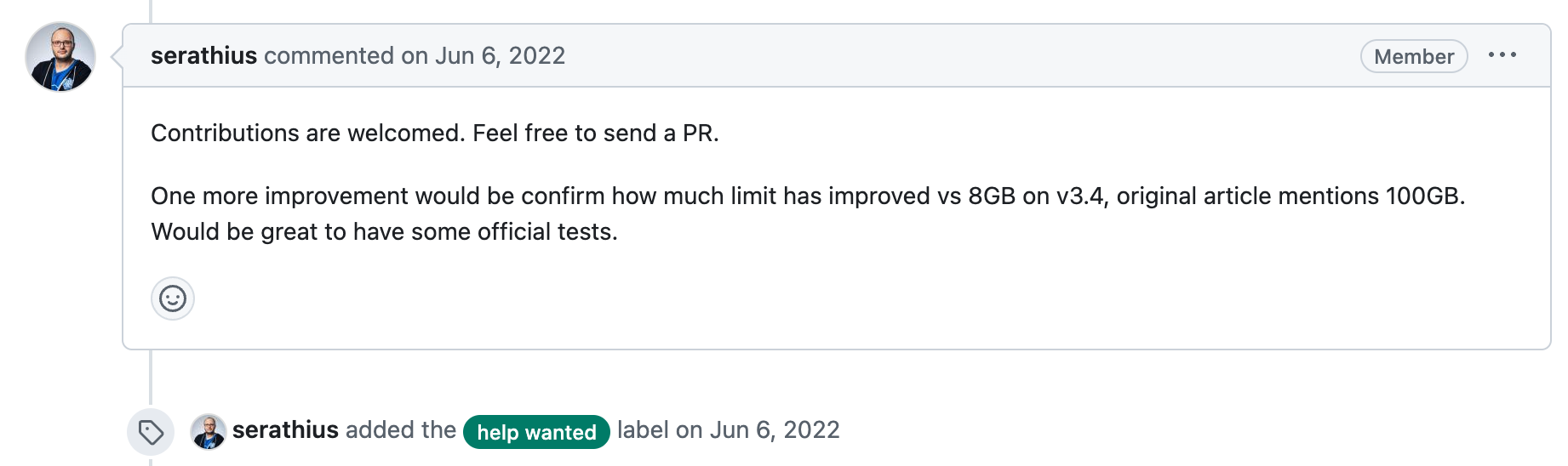1568x466 pixels.
Task: Open the 'help wanted' label
Action: [536, 432]
